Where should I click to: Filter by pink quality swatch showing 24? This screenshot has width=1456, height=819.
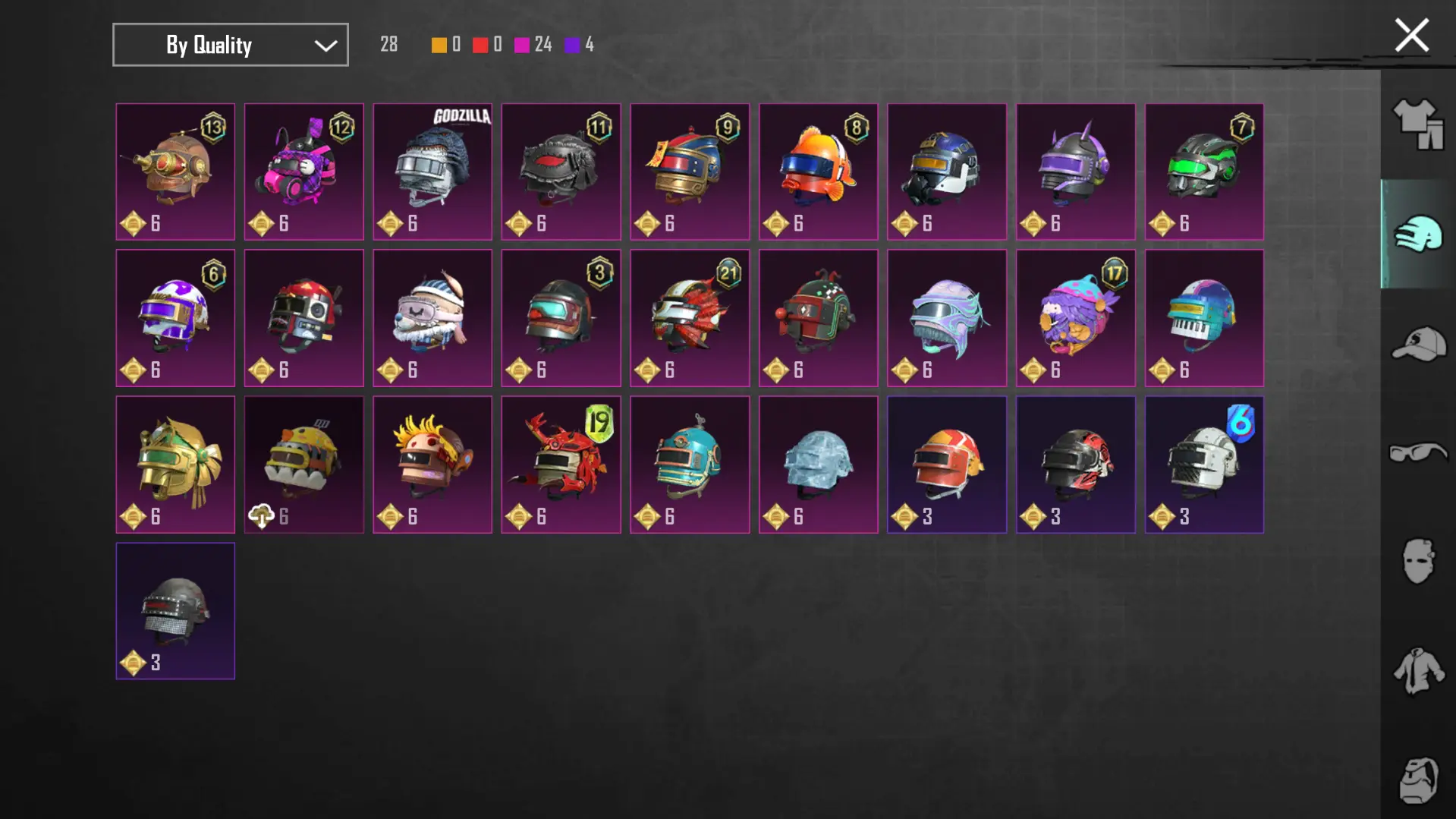click(x=533, y=45)
